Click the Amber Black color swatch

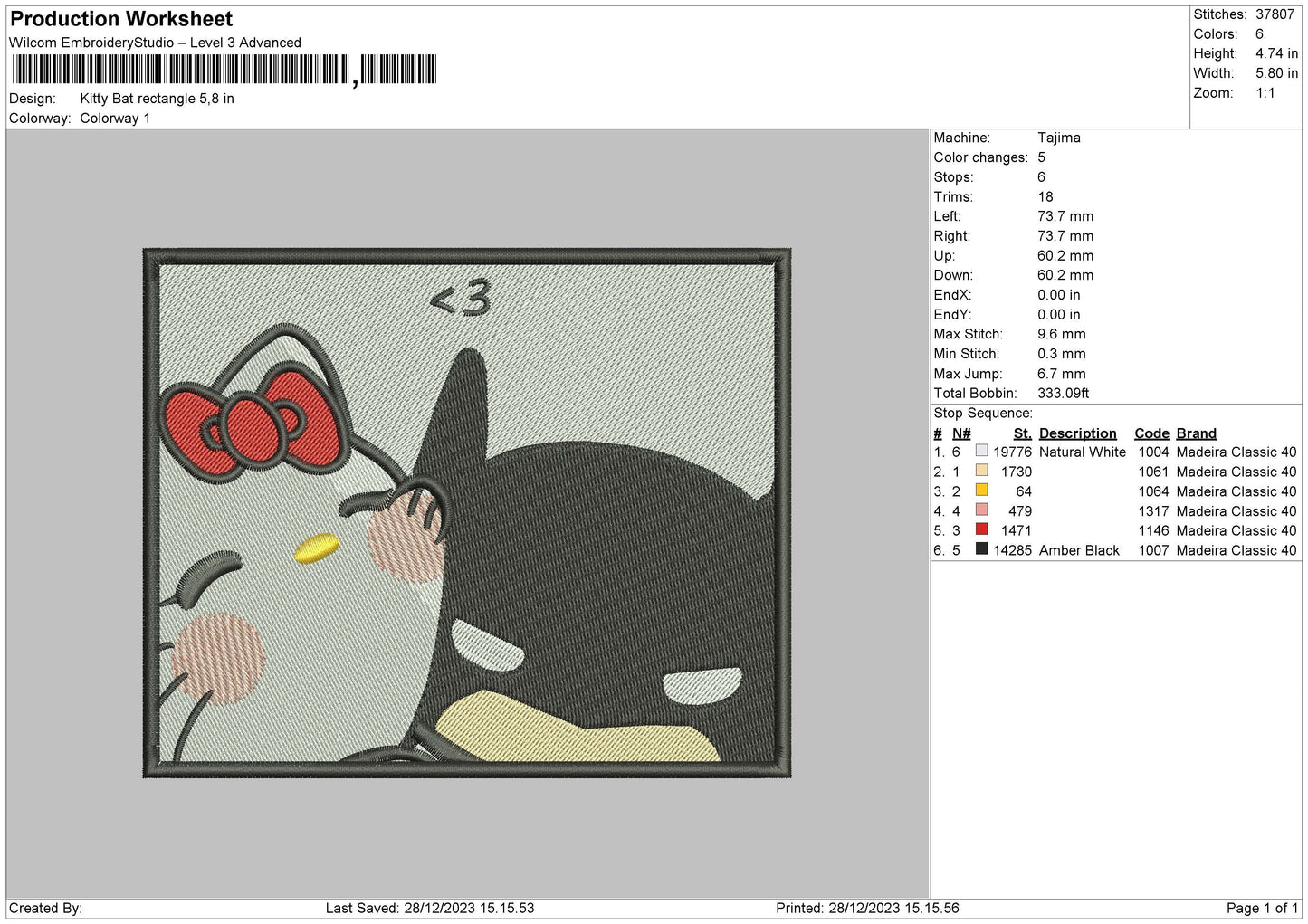pyautogui.click(x=981, y=549)
